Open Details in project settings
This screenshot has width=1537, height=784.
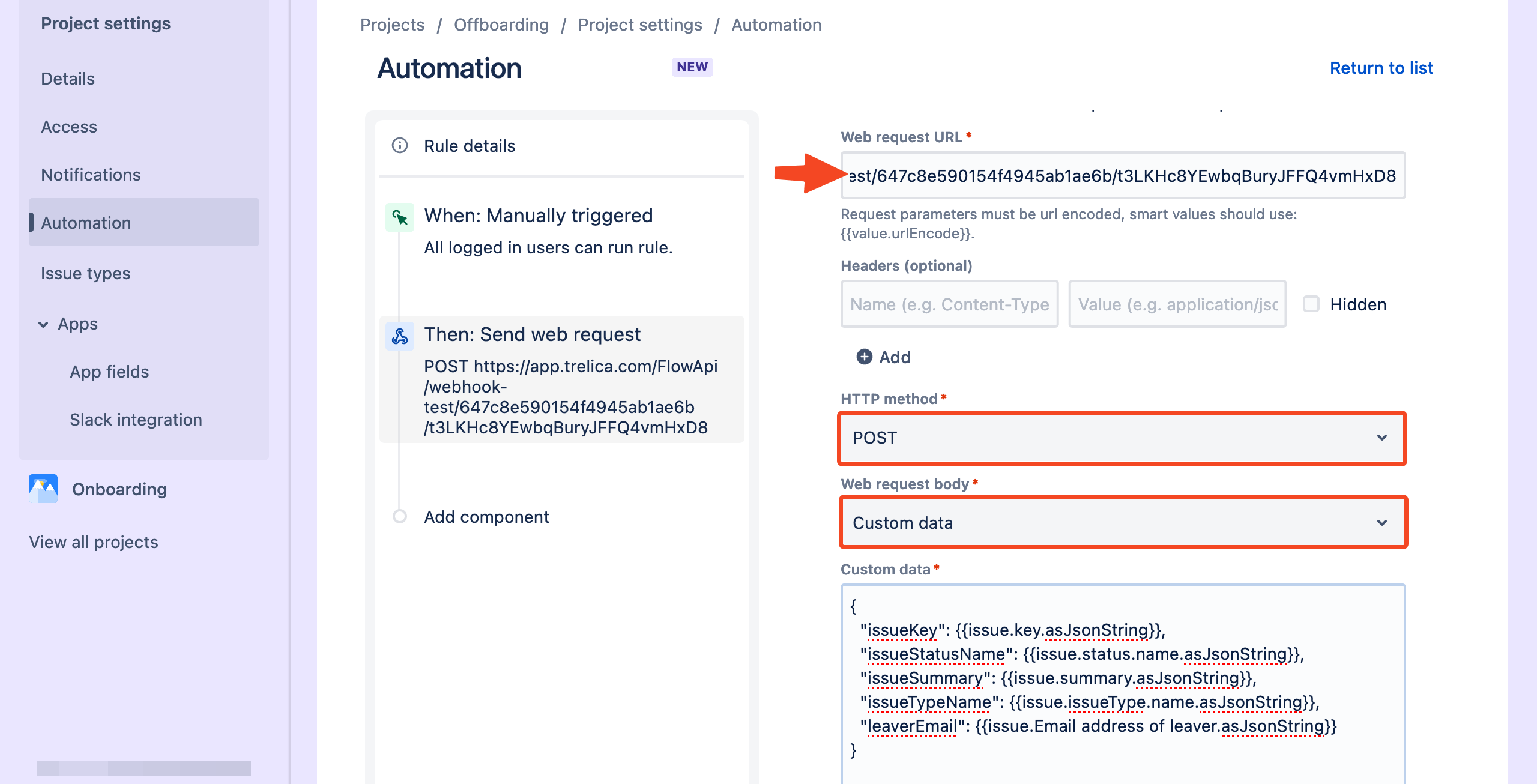[x=68, y=79]
